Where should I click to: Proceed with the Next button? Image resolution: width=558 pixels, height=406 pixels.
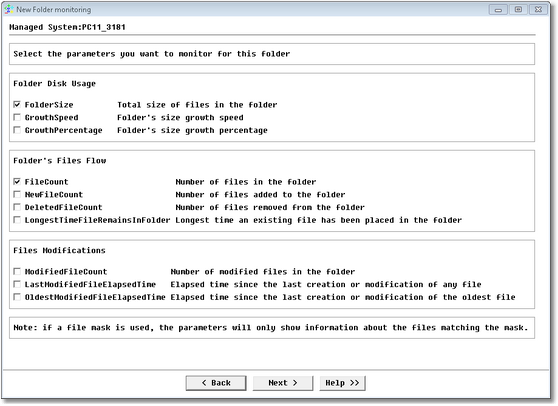point(283,383)
